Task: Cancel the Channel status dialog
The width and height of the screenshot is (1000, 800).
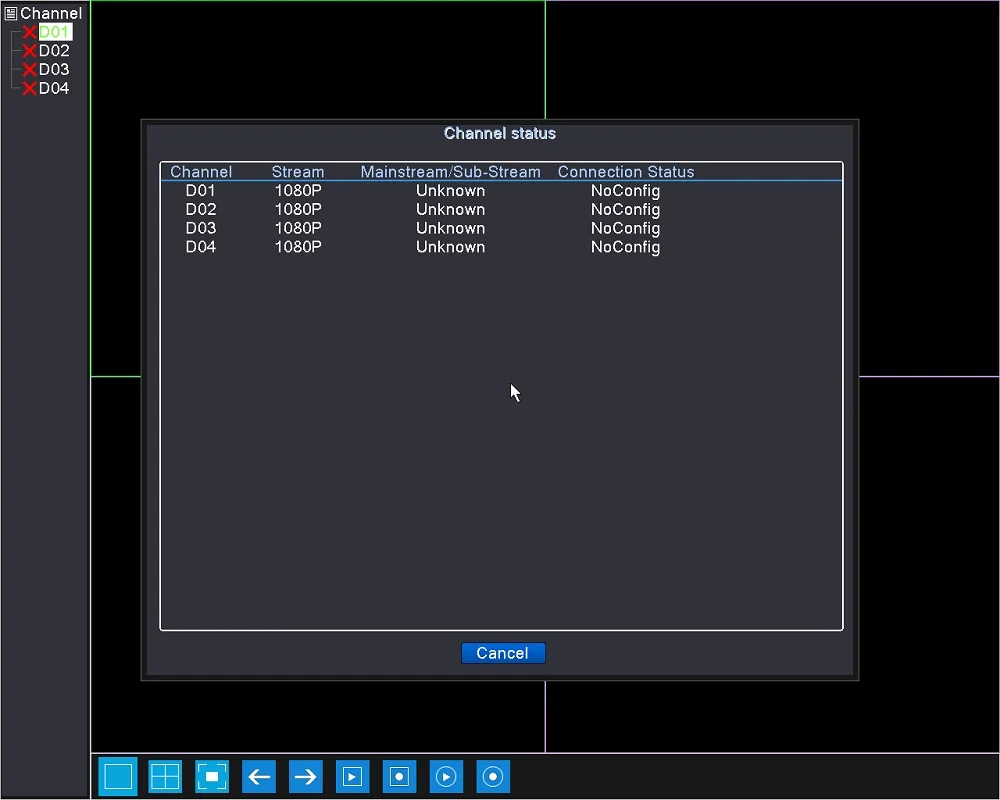Action: pyautogui.click(x=503, y=653)
